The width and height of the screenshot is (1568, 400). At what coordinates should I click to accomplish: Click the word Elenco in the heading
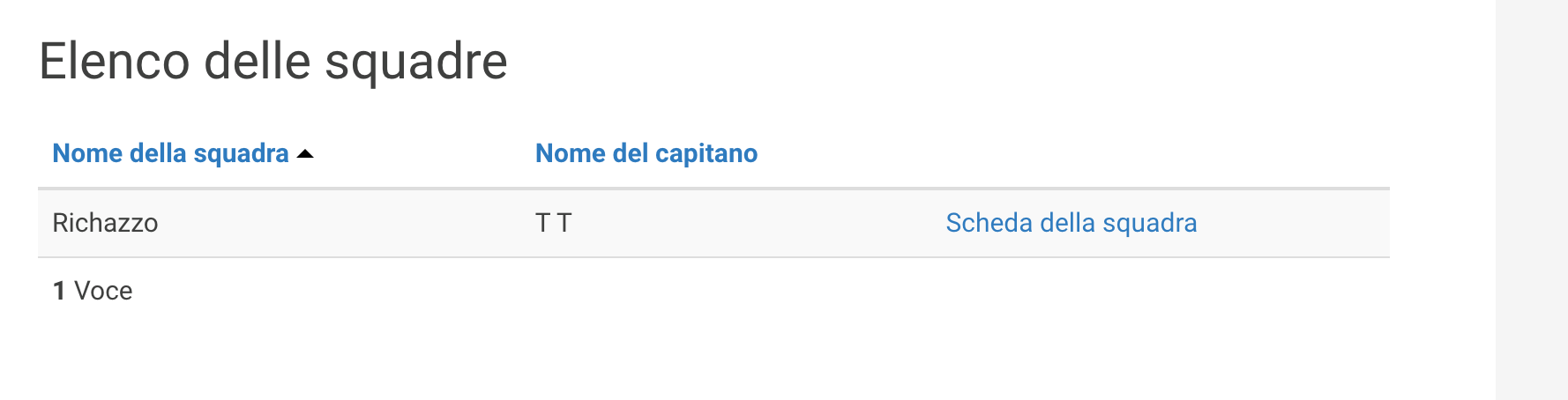coord(115,62)
